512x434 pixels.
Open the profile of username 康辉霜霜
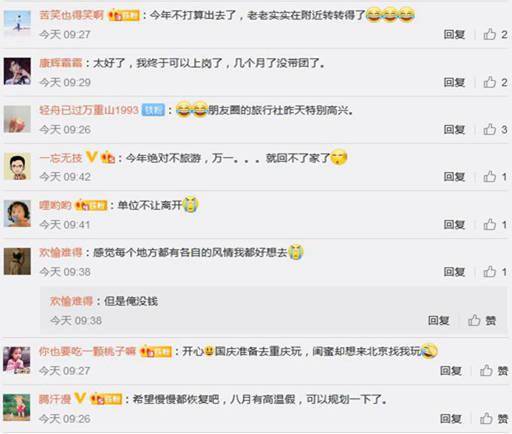click(x=61, y=63)
